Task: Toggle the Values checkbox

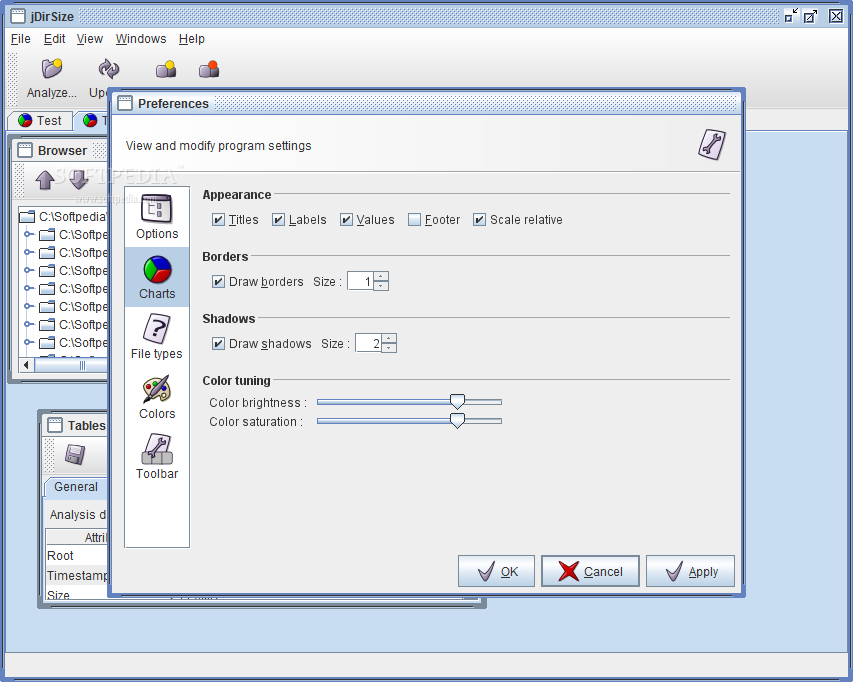Action: pyautogui.click(x=347, y=220)
